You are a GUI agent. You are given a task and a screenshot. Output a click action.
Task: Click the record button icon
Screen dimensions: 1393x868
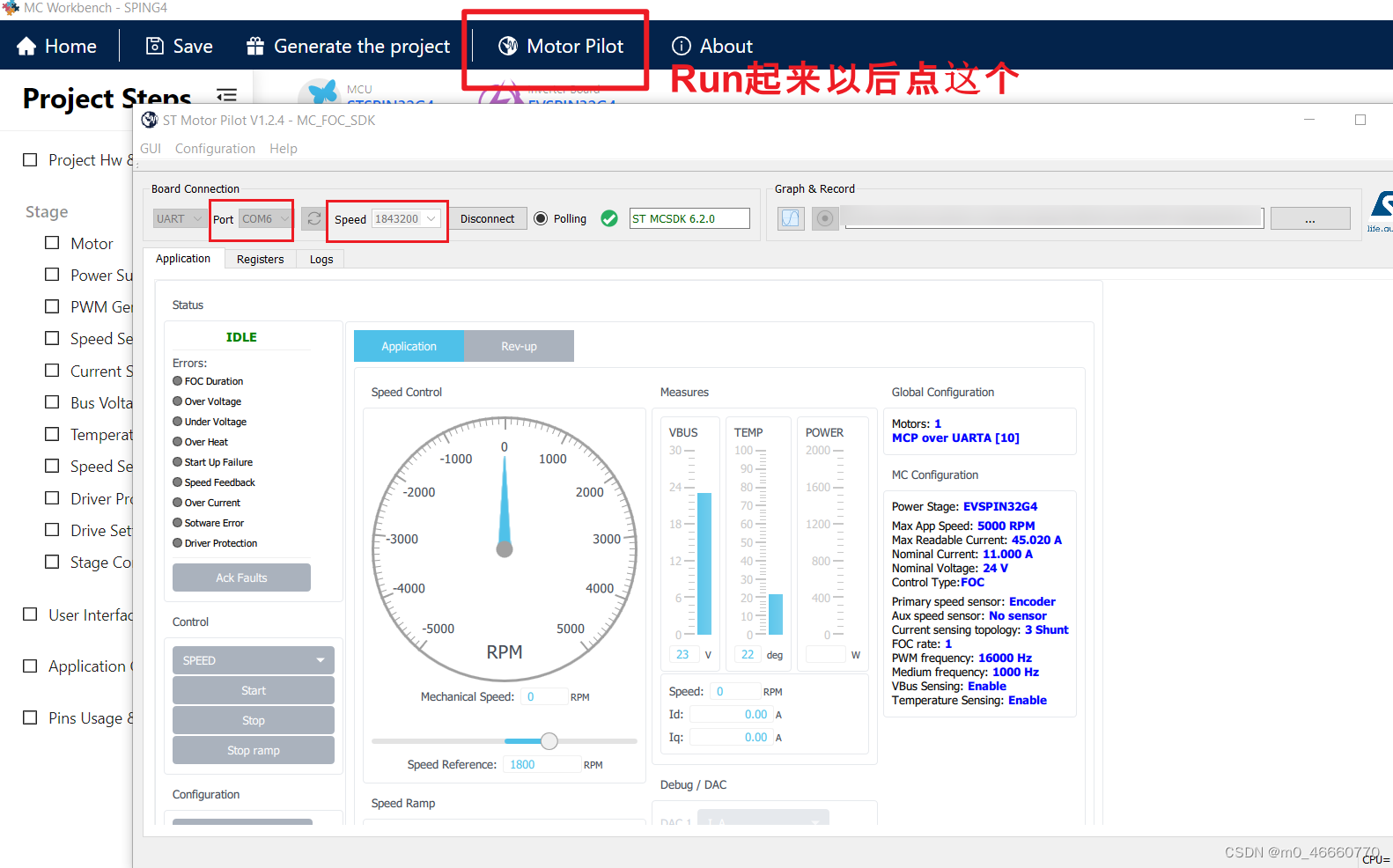click(x=825, y=218)
